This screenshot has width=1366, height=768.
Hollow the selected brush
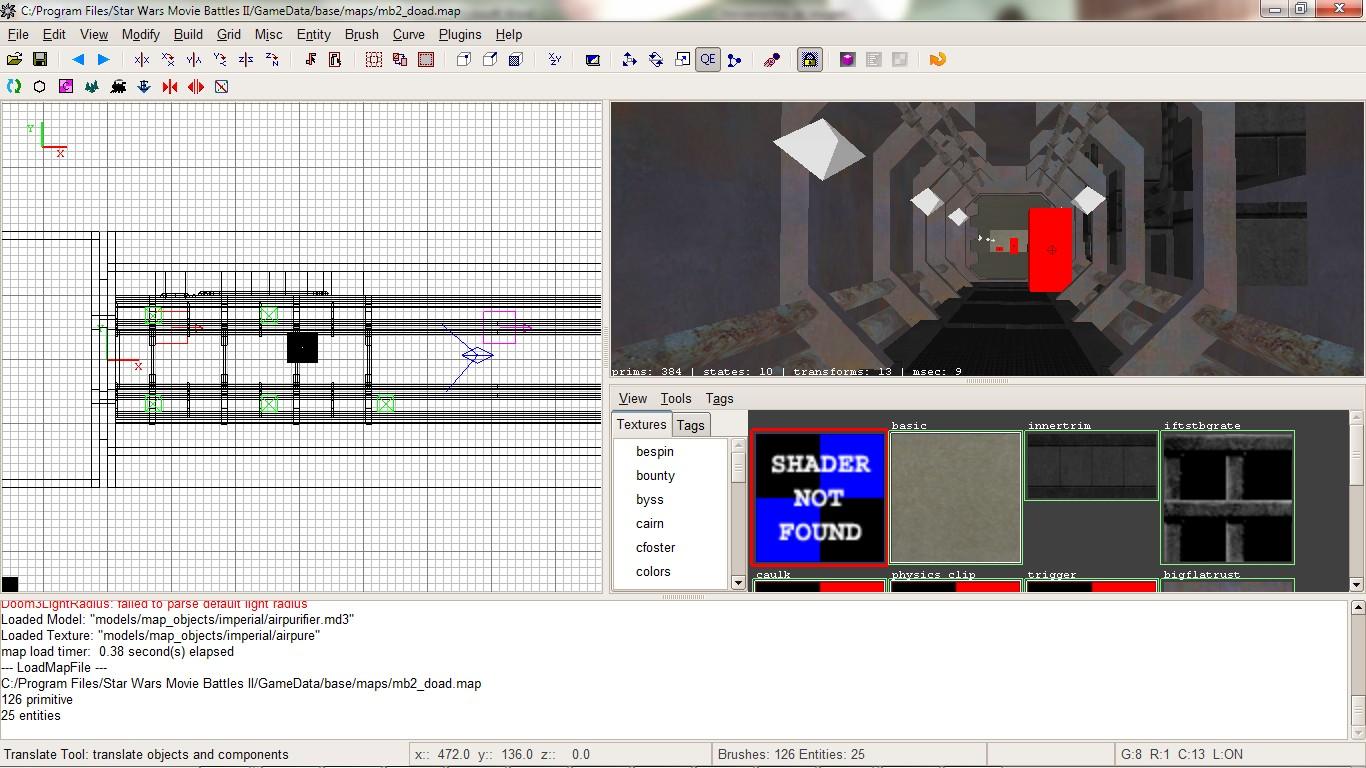coord(426,60)
